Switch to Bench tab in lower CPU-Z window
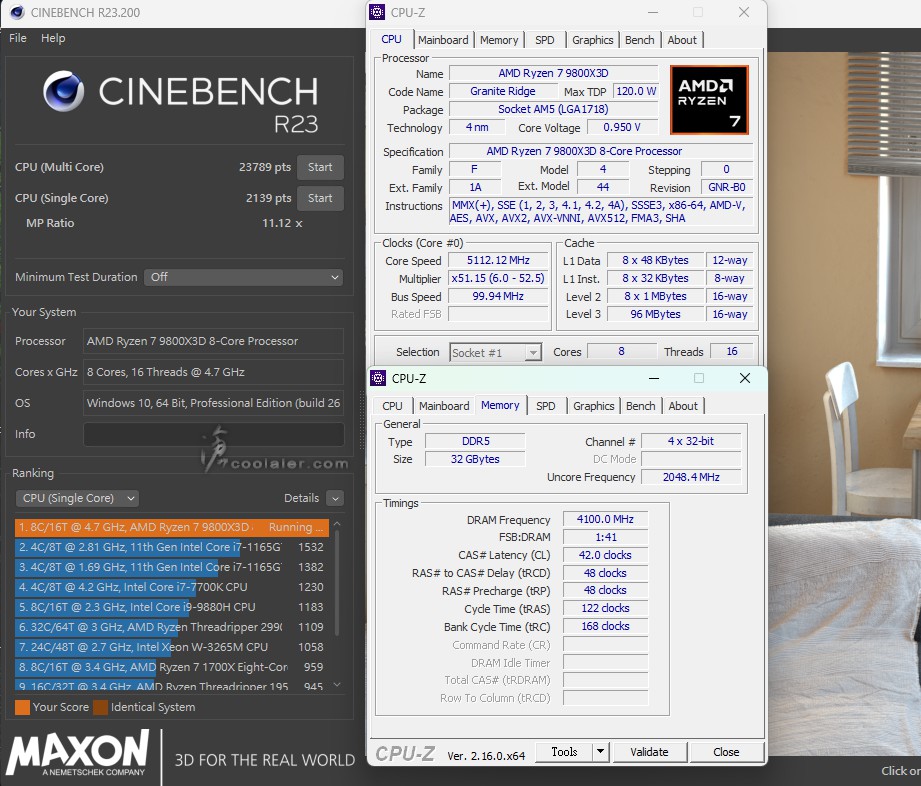The width and height of the screenshot is (921, 786). click(641, 406)
